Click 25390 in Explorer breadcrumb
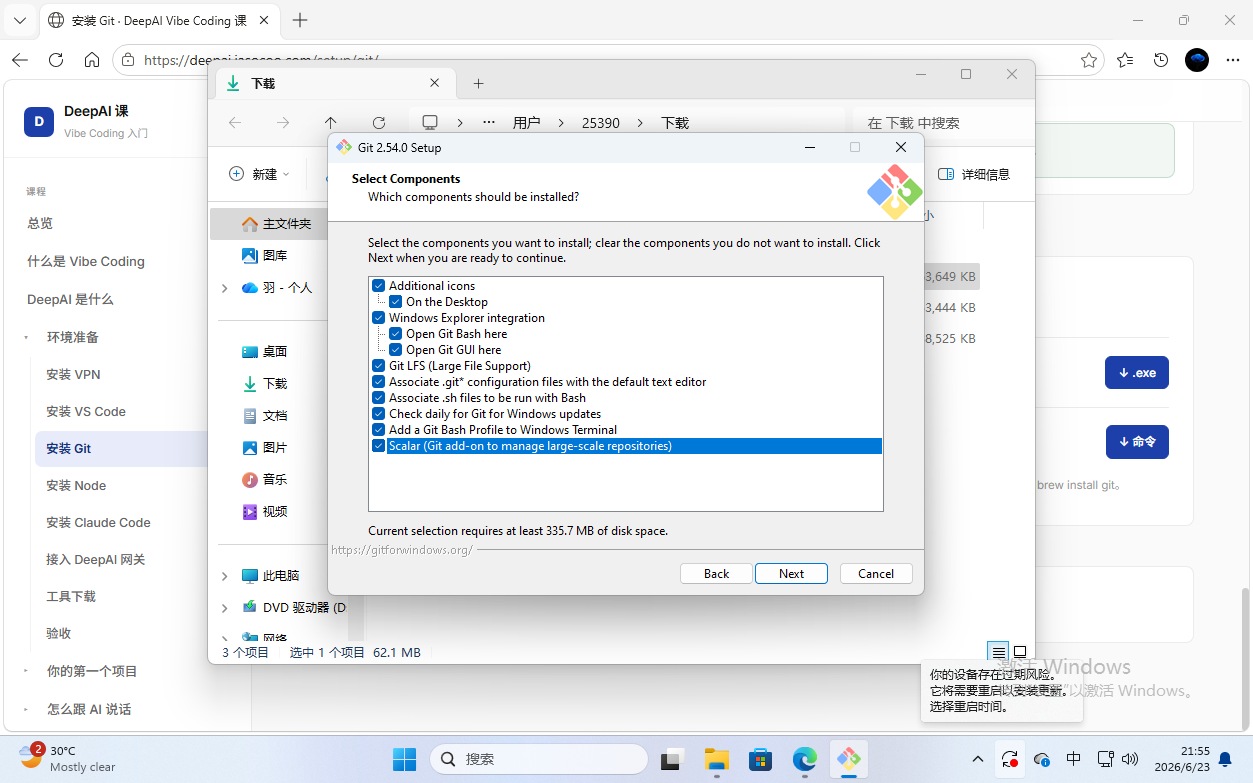 pos(601,123)
